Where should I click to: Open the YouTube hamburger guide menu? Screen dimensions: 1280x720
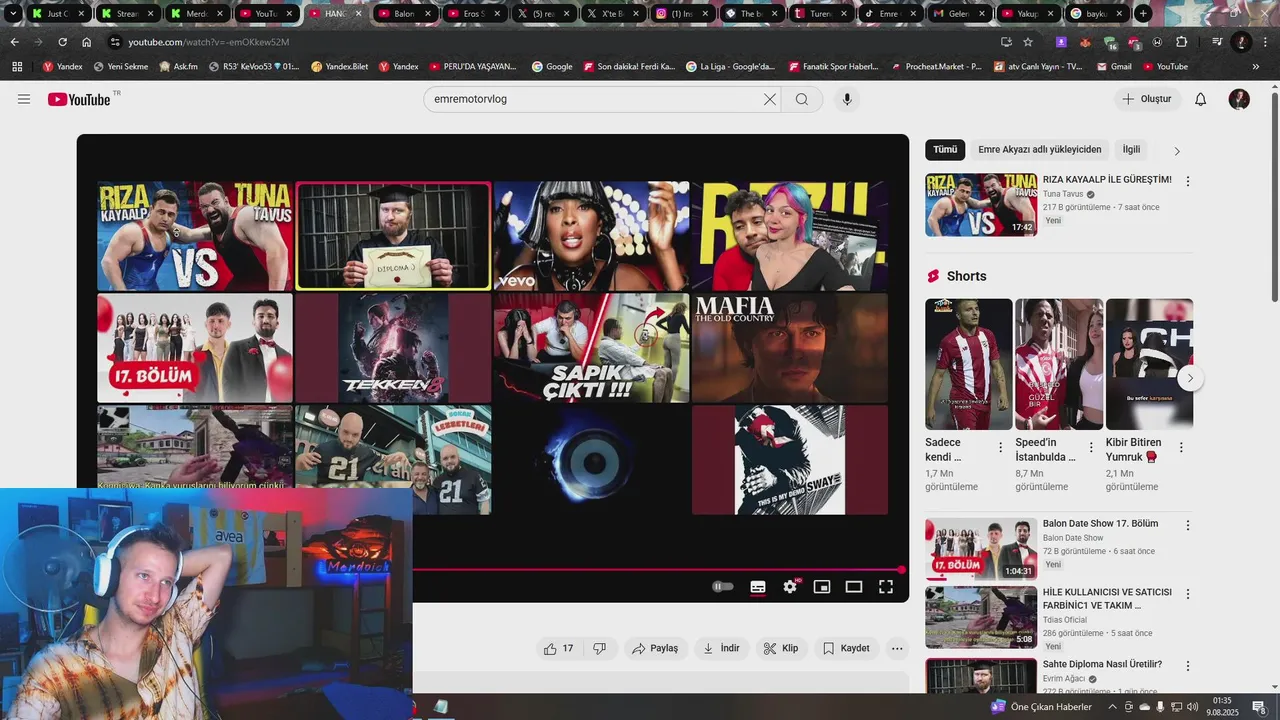[x=24, y=99]
